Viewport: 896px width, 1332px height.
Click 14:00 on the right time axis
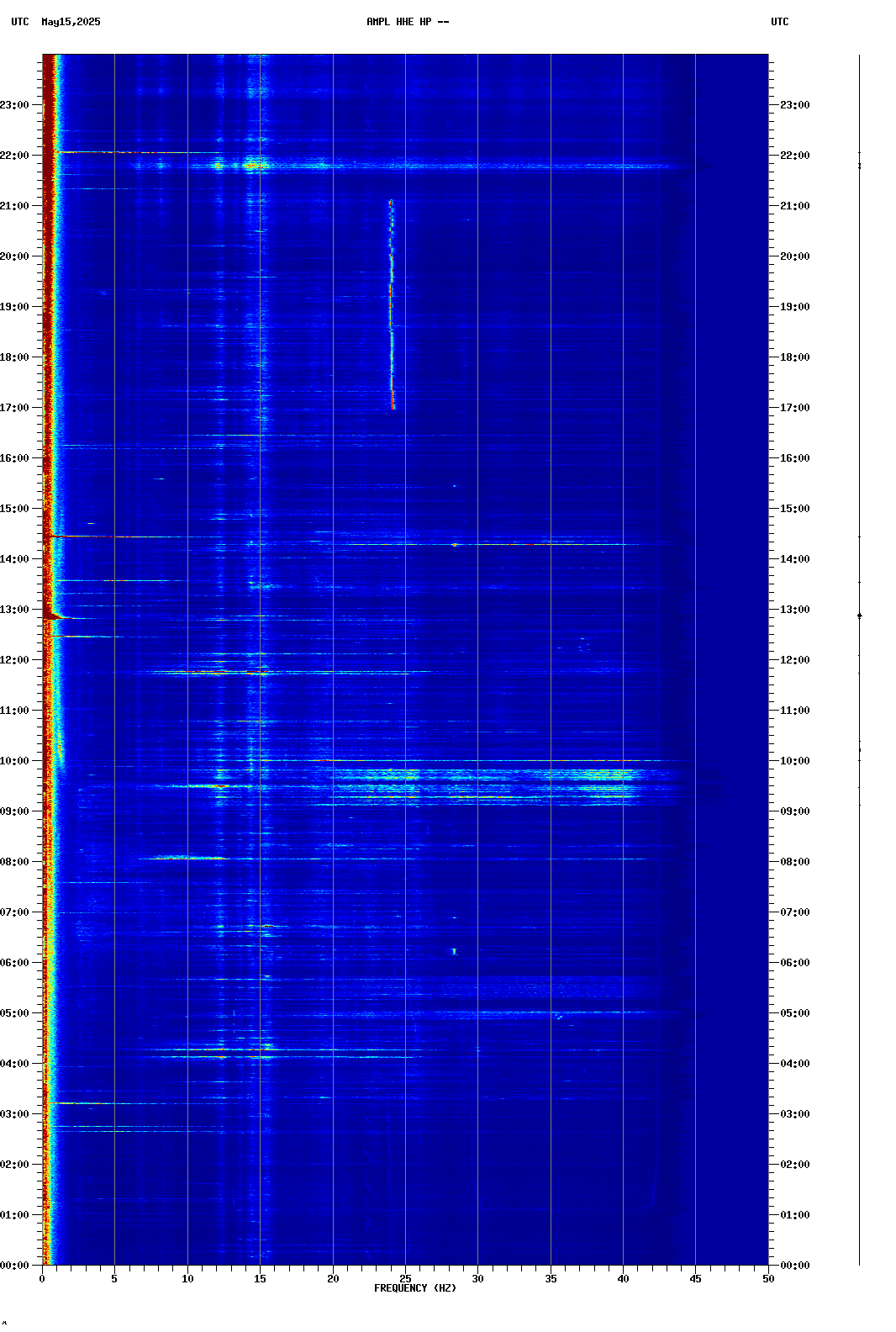click(x=795, y=559)
